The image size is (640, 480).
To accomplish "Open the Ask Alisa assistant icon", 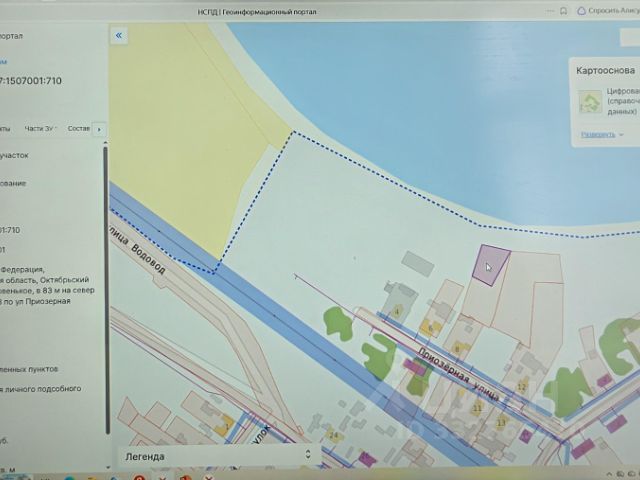I will 581,11.
